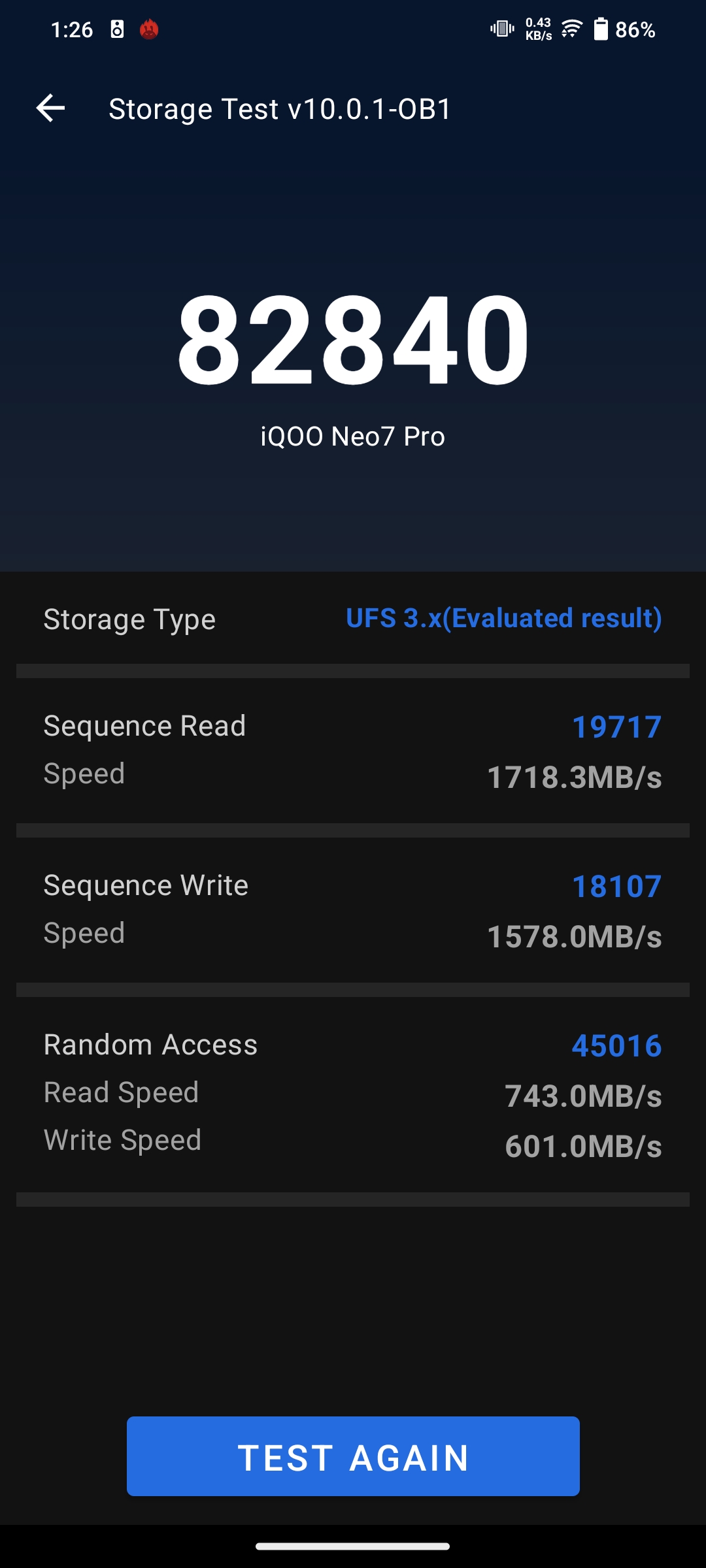Tap the Storage Test v10.0.1-OB1 title
The width and height of the screenshot is (706, 1568).
(x=280, y=109)
